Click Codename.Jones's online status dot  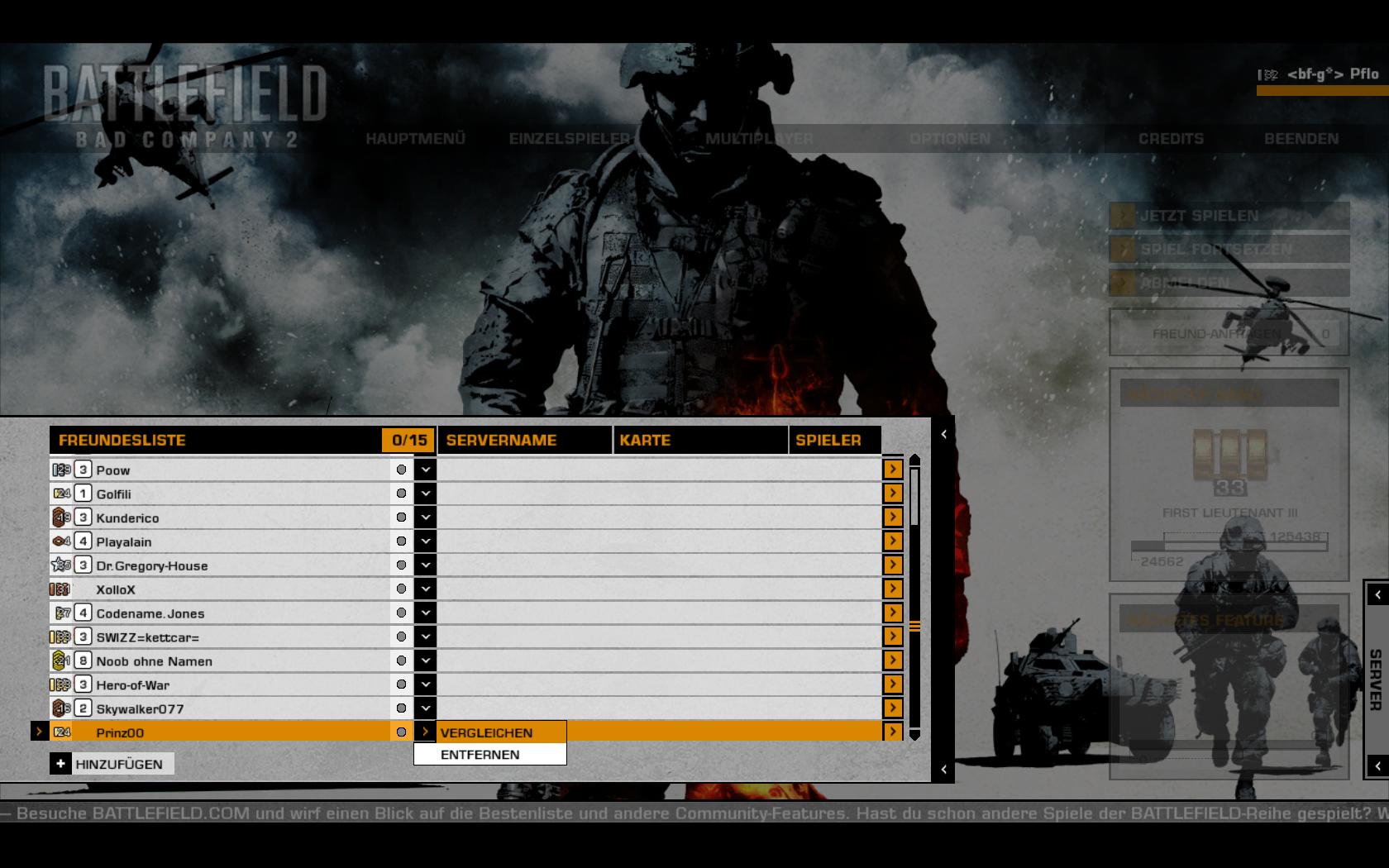coord(402,613)
